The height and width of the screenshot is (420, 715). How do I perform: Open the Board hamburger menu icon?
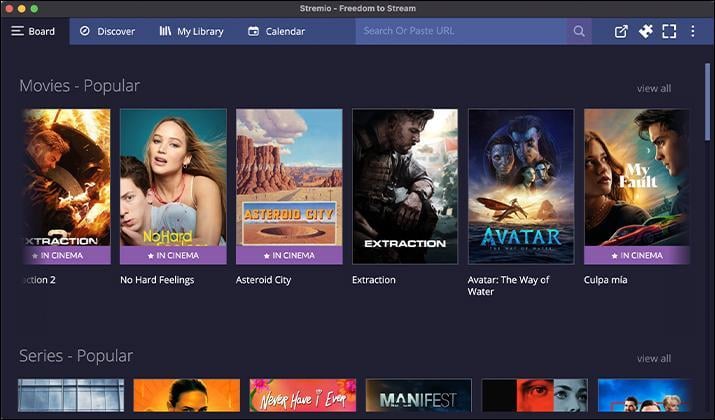coord(17,31)
